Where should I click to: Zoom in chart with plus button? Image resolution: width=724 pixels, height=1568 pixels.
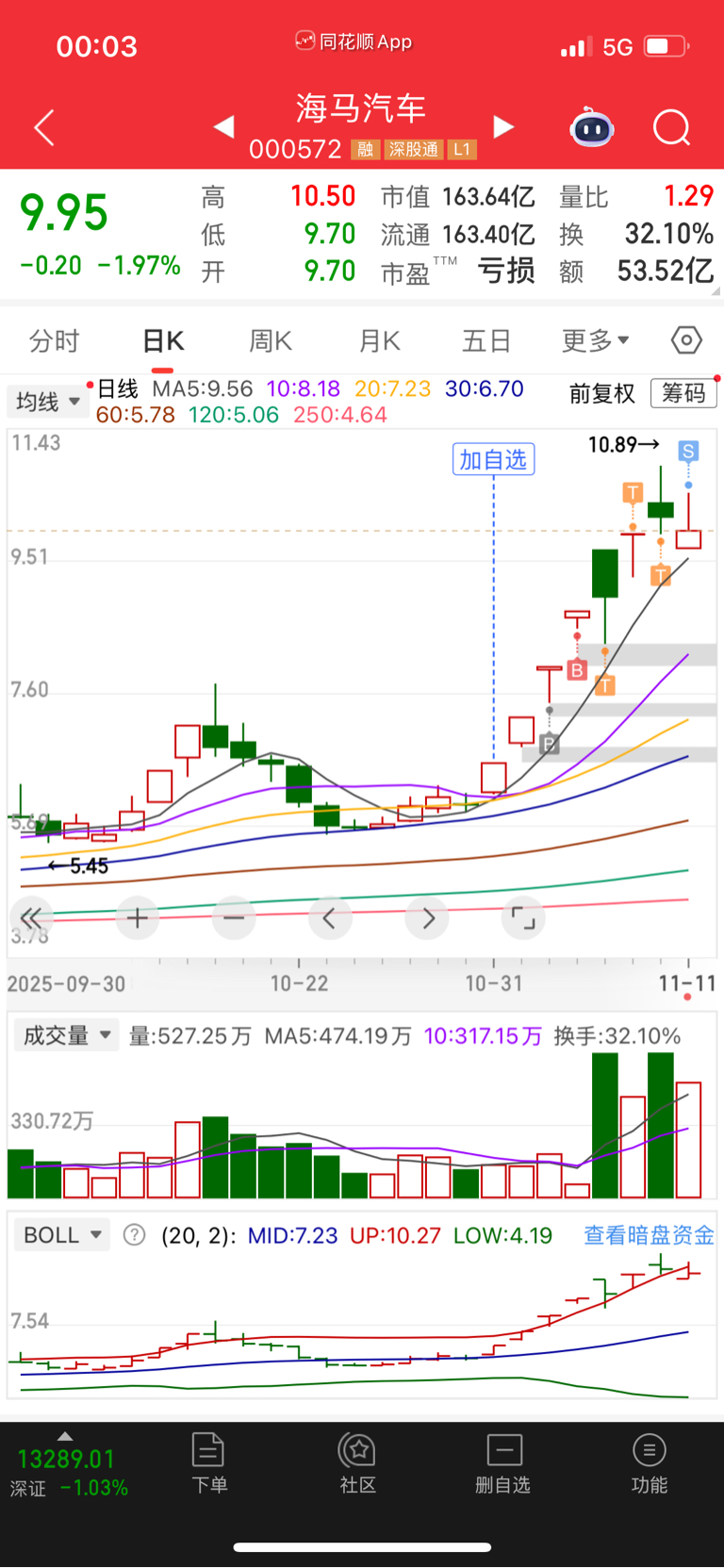138,917
